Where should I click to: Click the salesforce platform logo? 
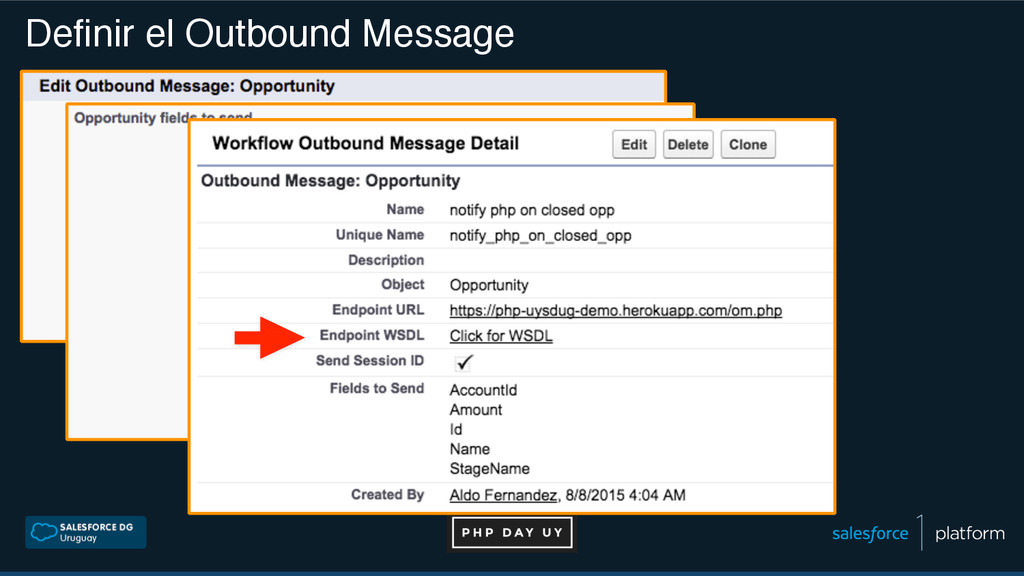(x=918, y=533)
